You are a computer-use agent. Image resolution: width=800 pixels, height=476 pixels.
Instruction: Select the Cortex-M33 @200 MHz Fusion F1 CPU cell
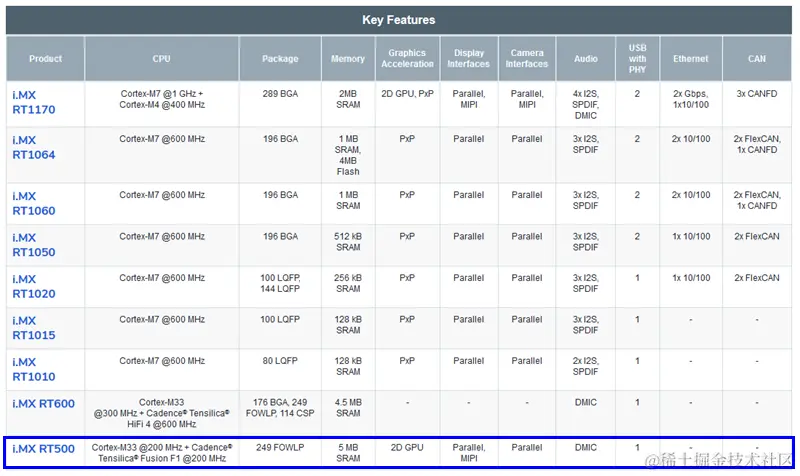(162, 453)
